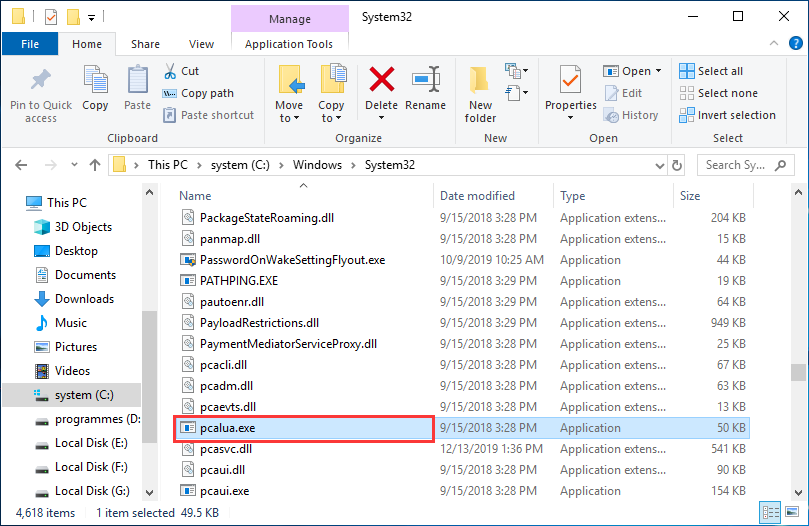Click the Refresh button
The image size is (809, 526).
677,166
